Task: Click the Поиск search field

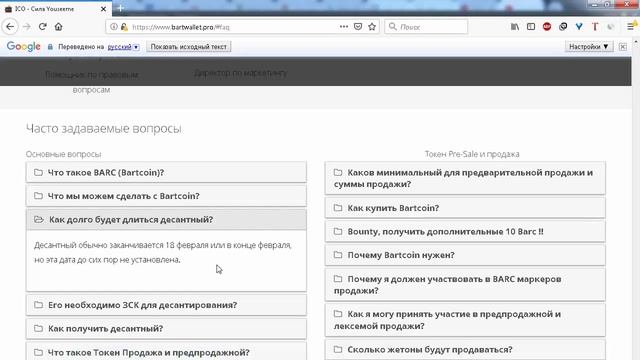Action: tap(426, 27)
